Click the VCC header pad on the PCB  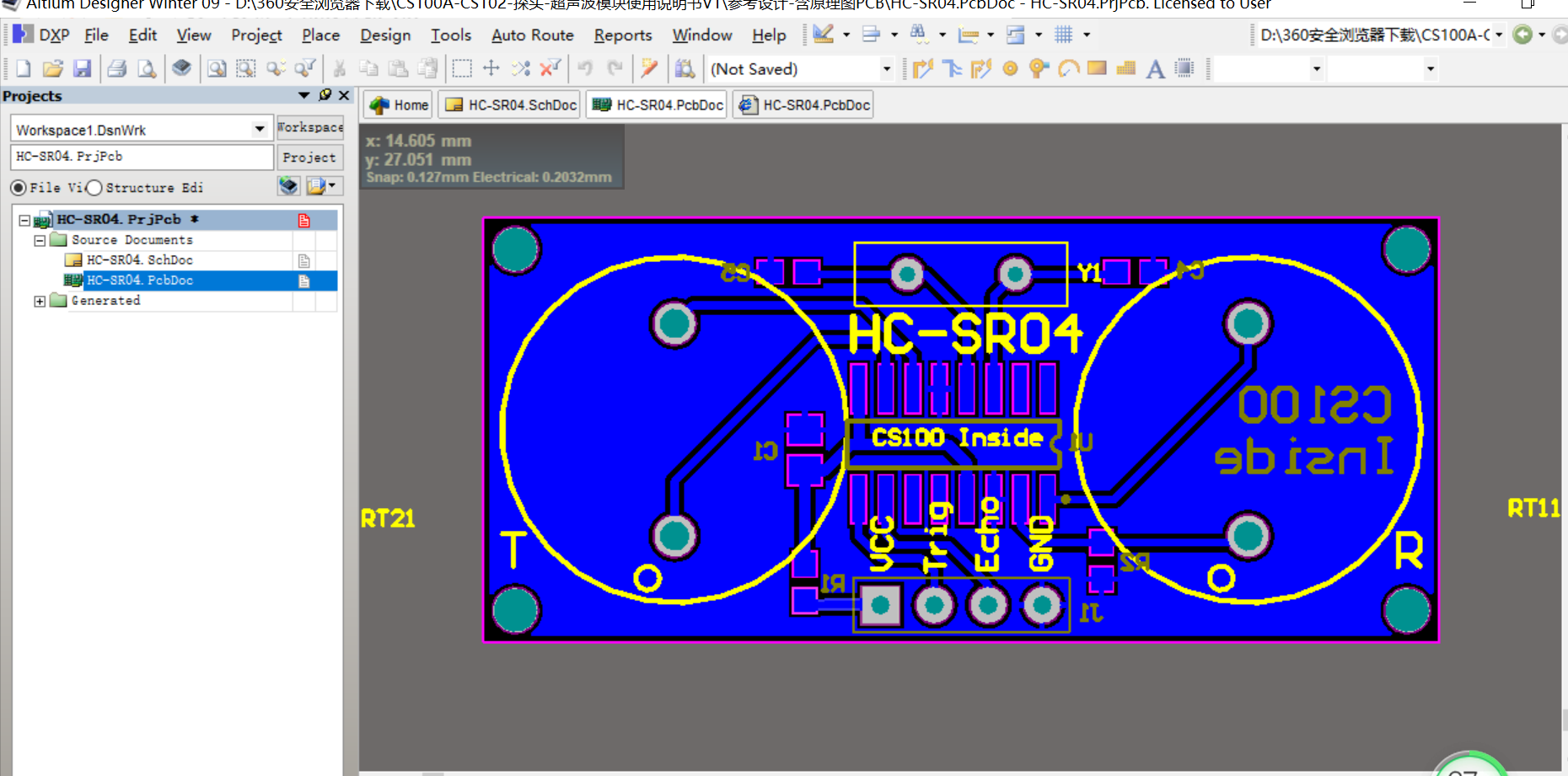pos(880,604)
